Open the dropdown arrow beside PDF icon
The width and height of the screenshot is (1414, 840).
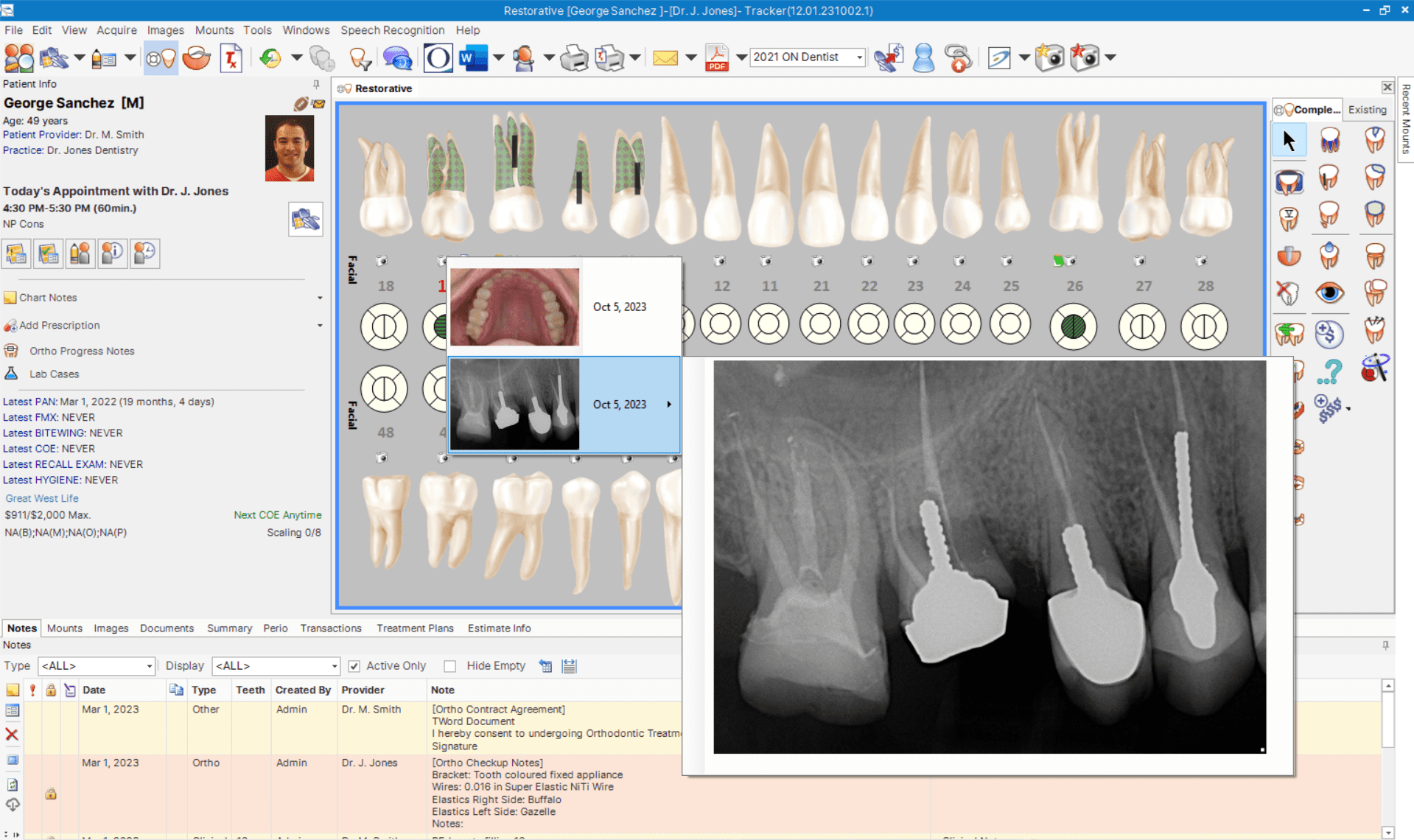[x=741, y=57]
